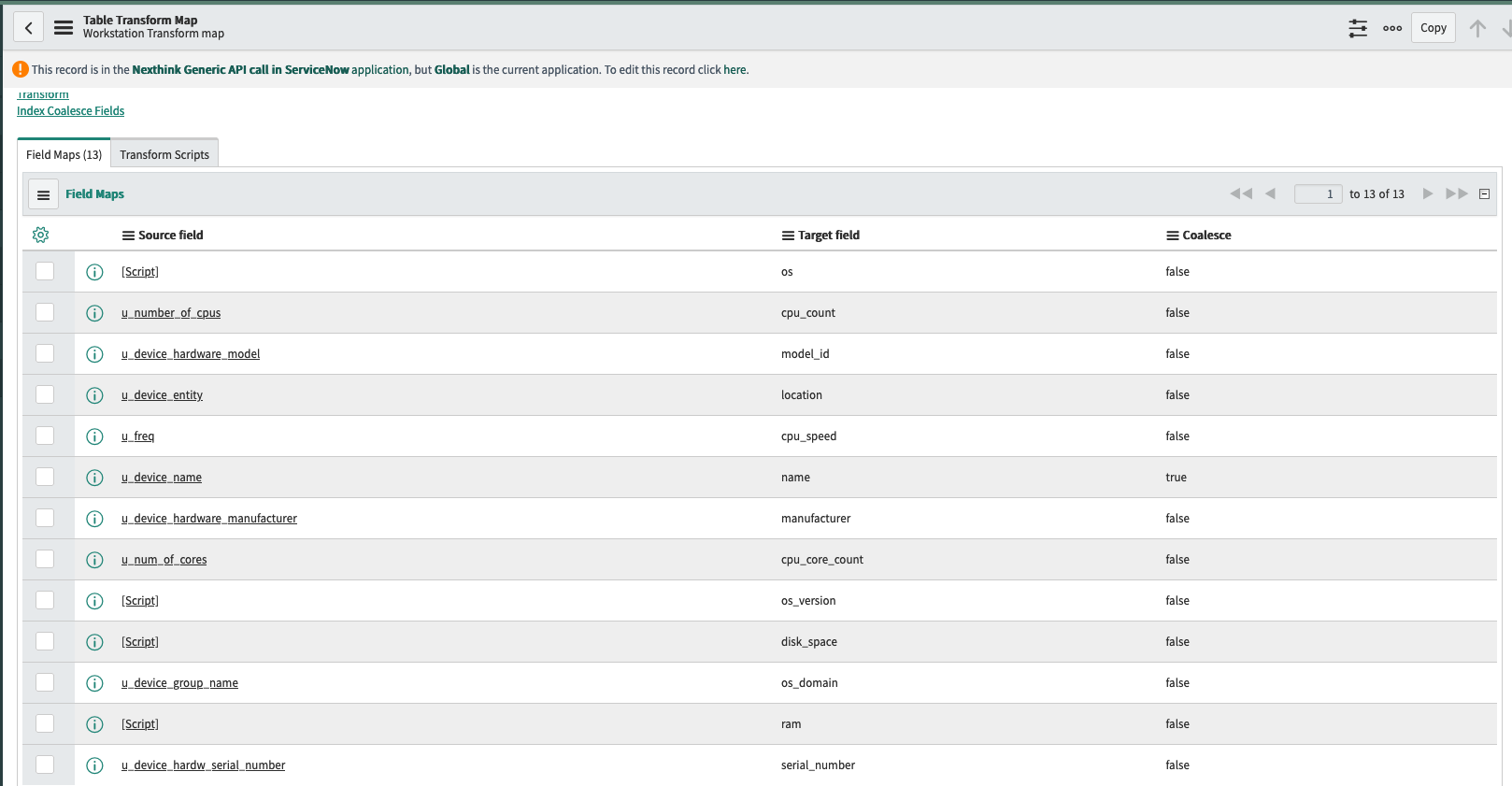The image size is (1512, 786).
Task: Click 'here' link to edit record
Action: coord(735,70)
